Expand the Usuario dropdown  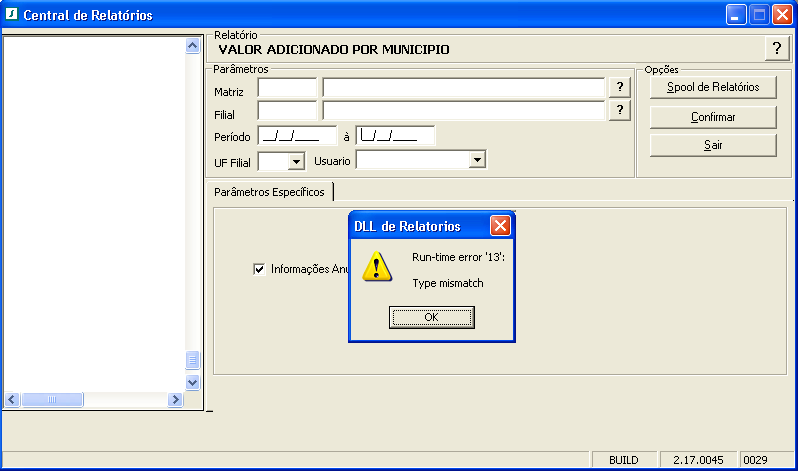pyautogui.click(x=477, y=160)
